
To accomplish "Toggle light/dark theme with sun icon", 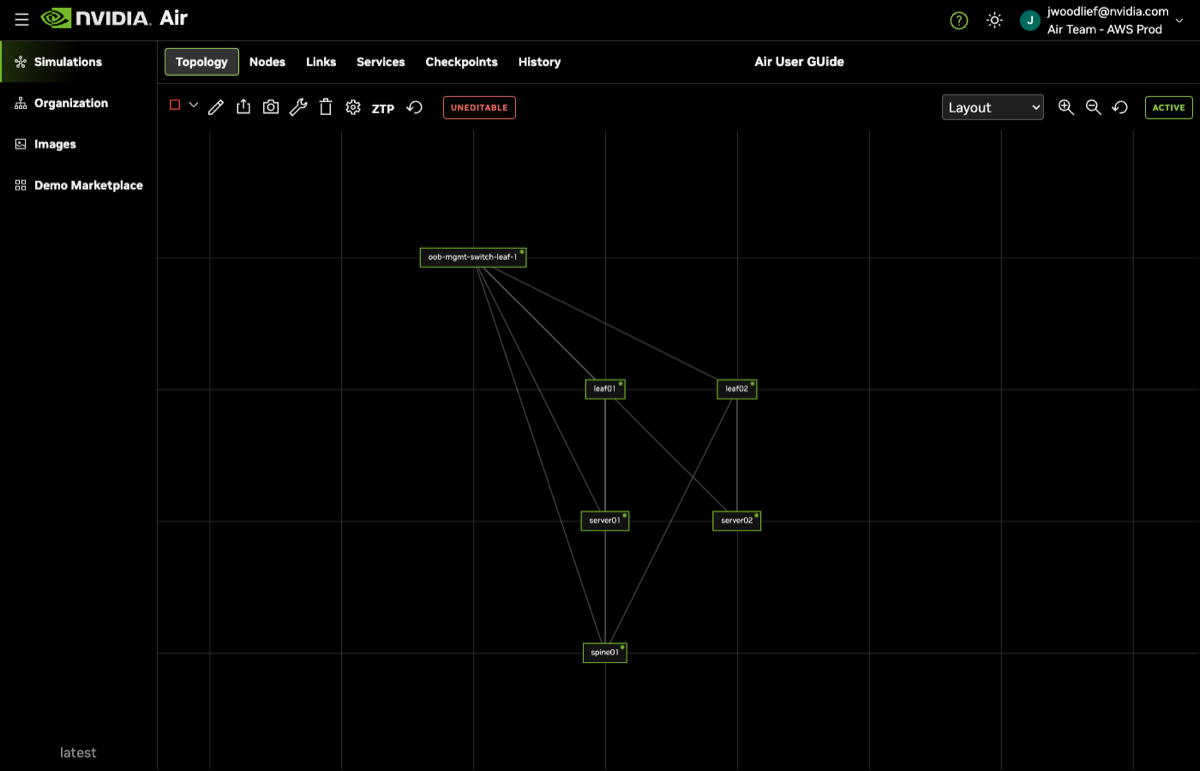I will tap(994, 20).
